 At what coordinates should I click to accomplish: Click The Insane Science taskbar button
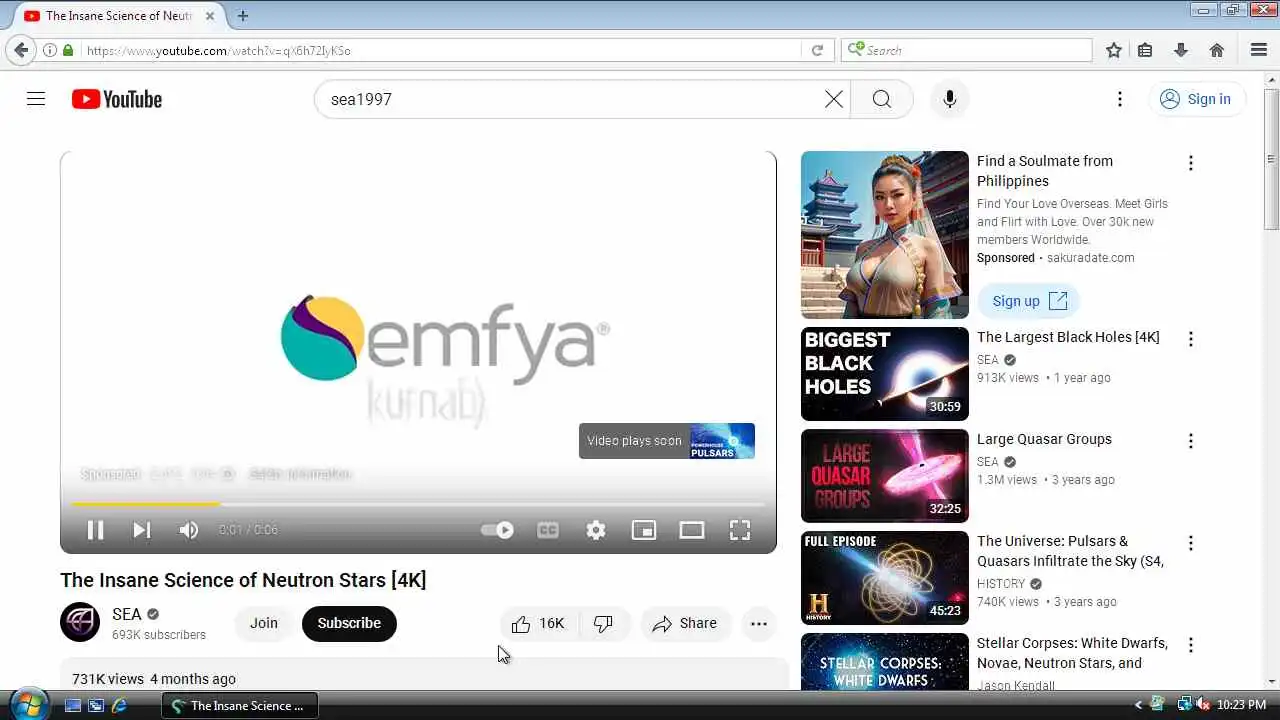tap(240, 705)
